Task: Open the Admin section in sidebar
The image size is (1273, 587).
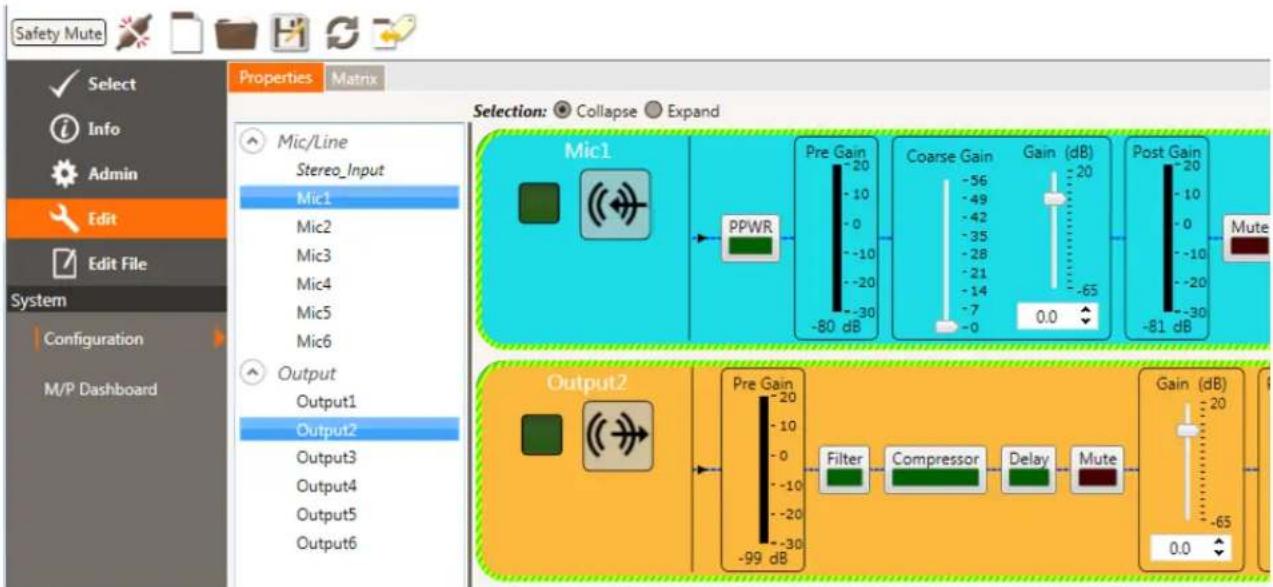Action: [114, 174]
